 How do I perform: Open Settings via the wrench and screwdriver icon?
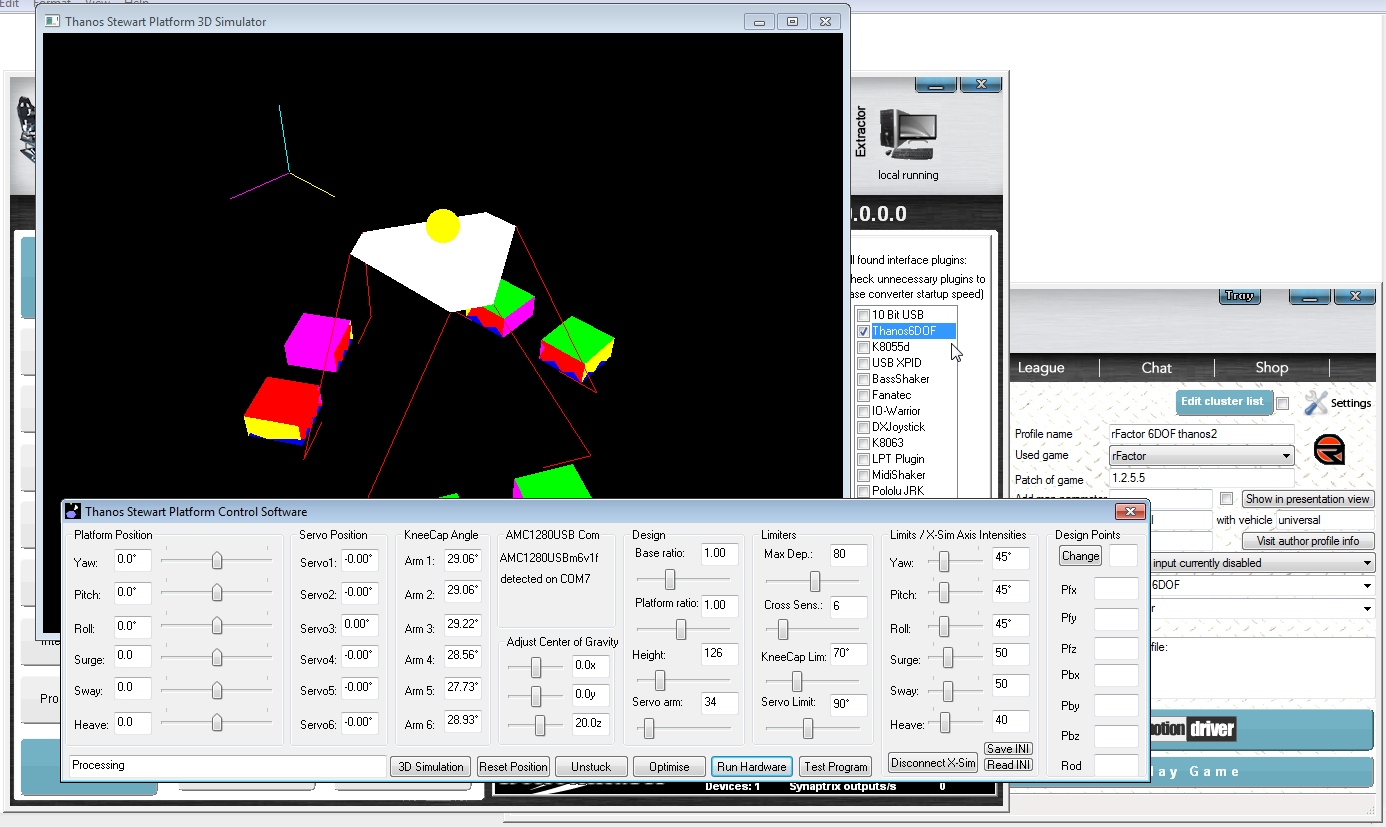pyautogui.click(x=1318, y=403)
